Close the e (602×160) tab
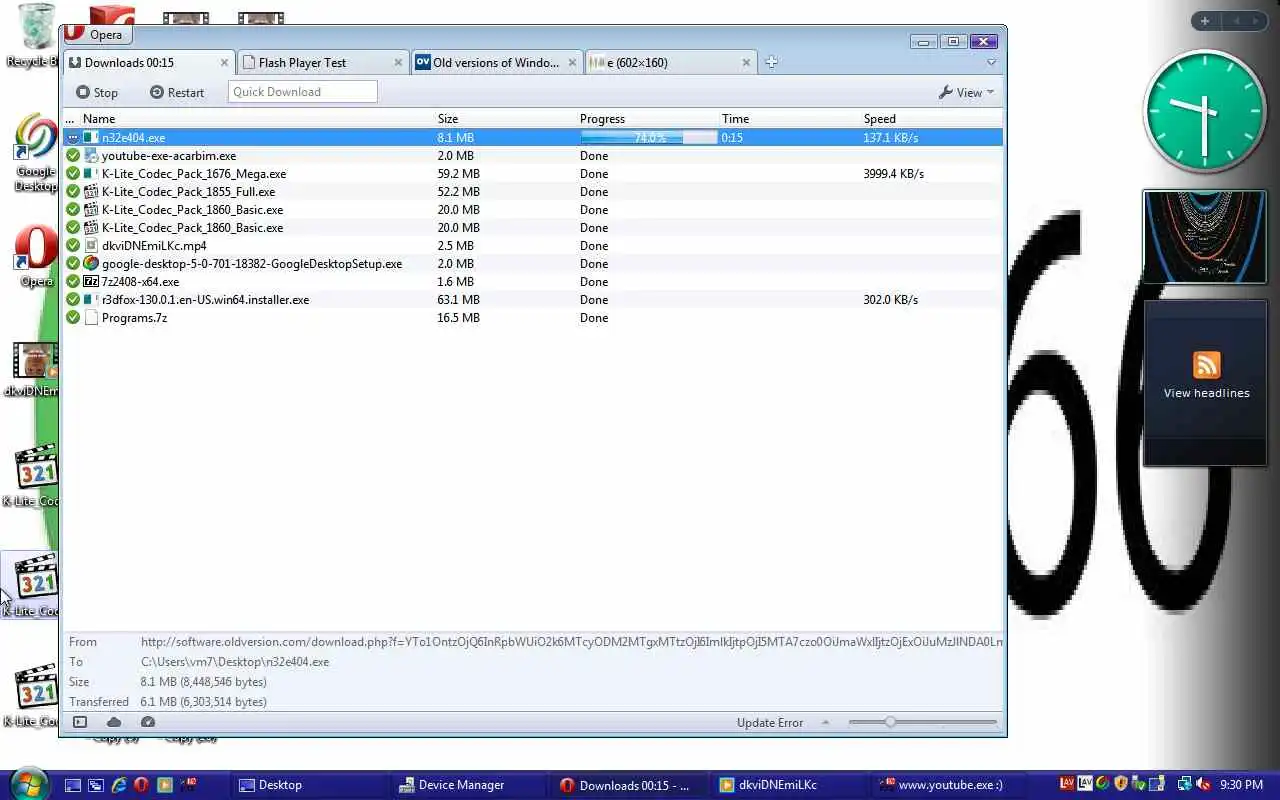This screenshot has height=800, width=1280. (746, 62)
